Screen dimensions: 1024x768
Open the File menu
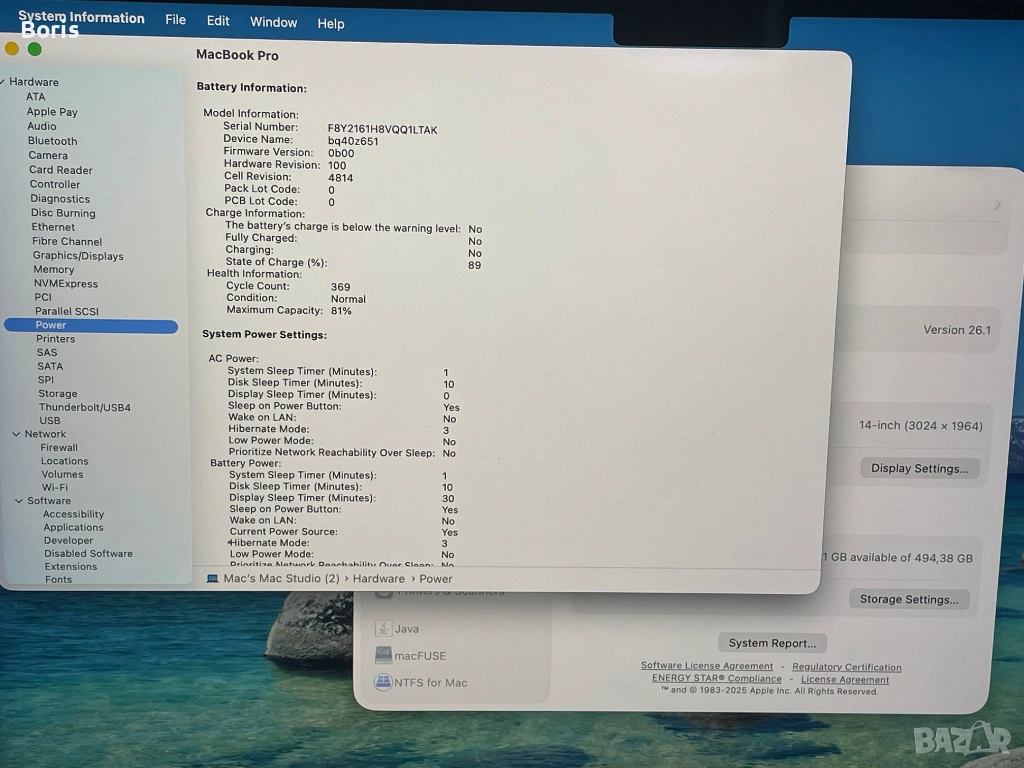point(175,21)
